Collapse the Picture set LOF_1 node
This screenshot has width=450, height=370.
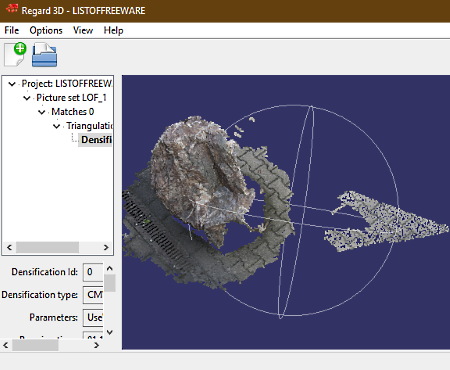(27, 98)
